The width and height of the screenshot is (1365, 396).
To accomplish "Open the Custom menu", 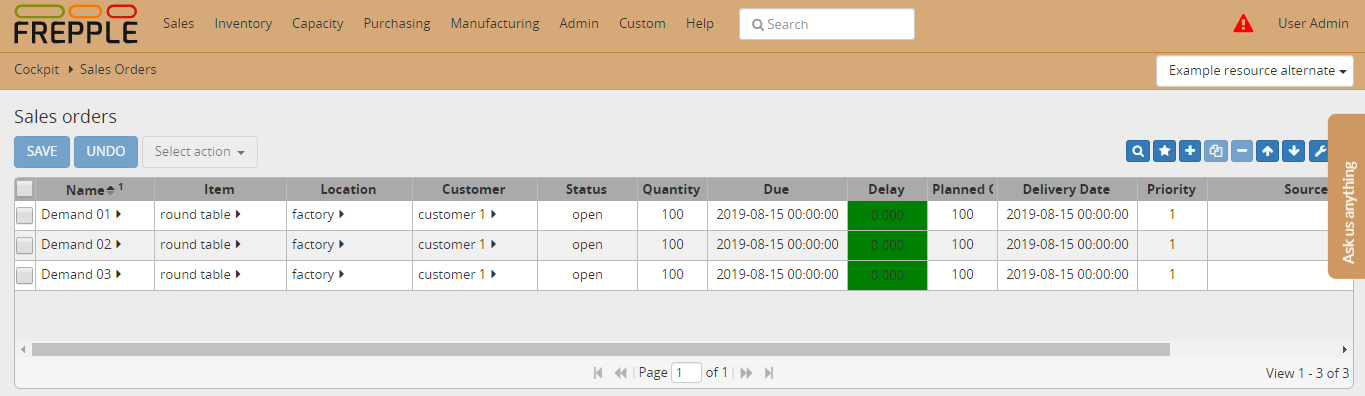I will point(642,23).
